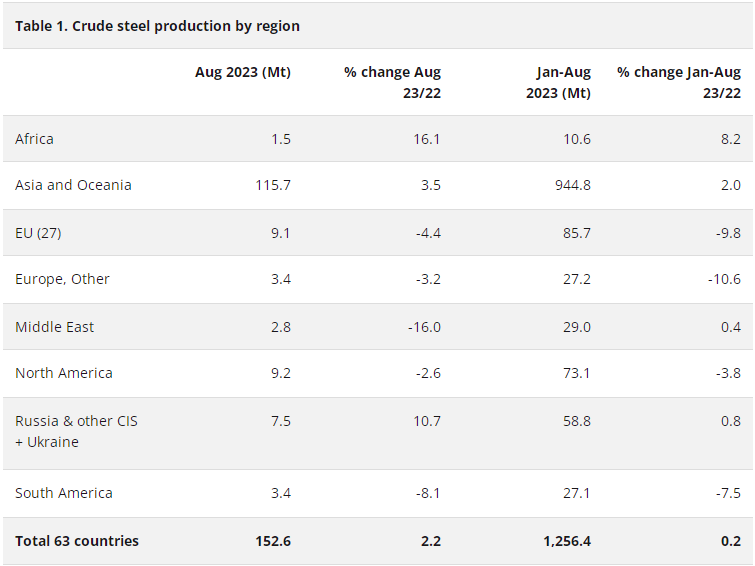Select the 'Middle East' row label
755x566 pixels.
(55, 327)
